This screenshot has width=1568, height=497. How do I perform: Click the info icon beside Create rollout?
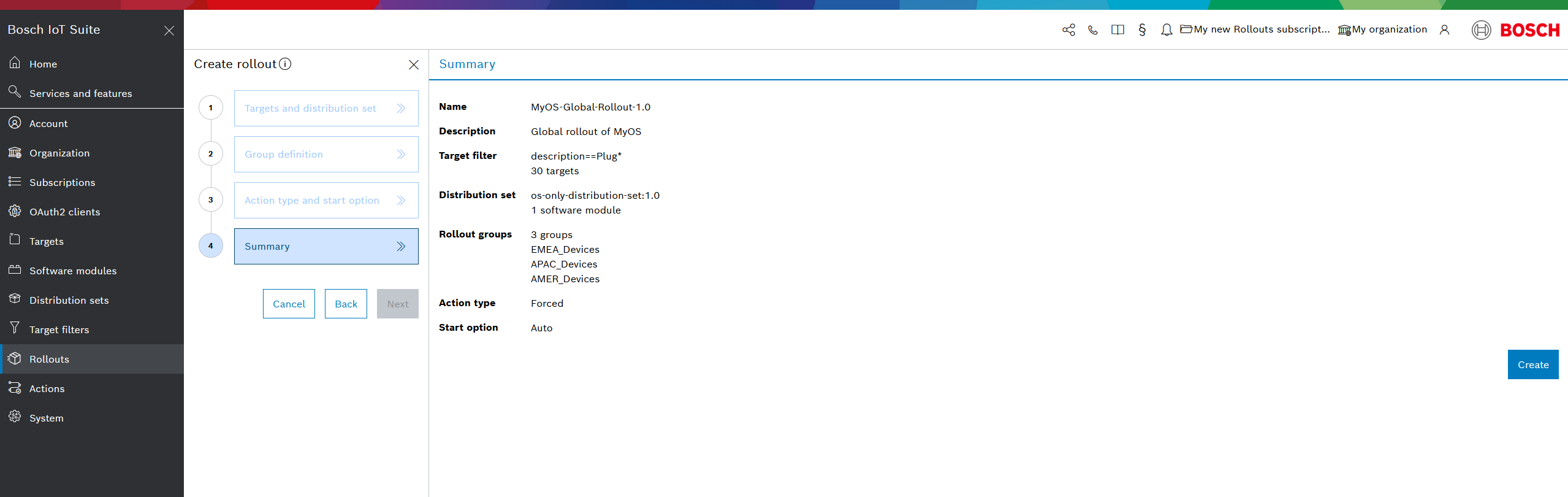[286, 64]
